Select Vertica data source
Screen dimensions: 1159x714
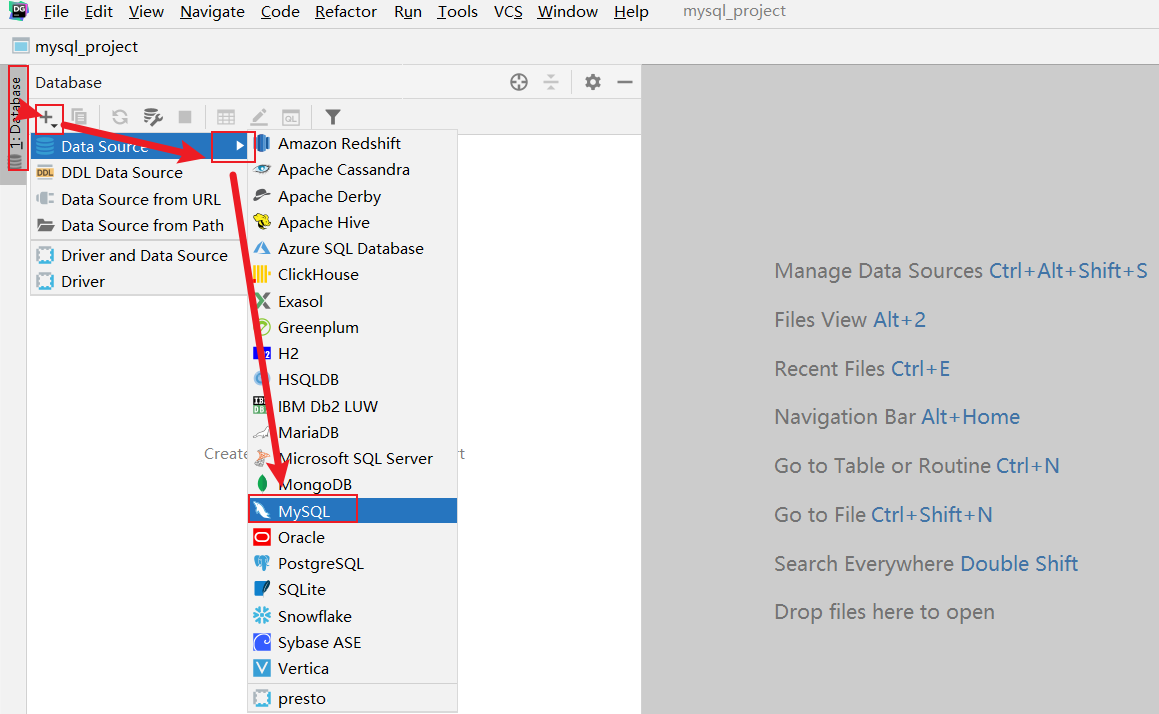(353, 668)
